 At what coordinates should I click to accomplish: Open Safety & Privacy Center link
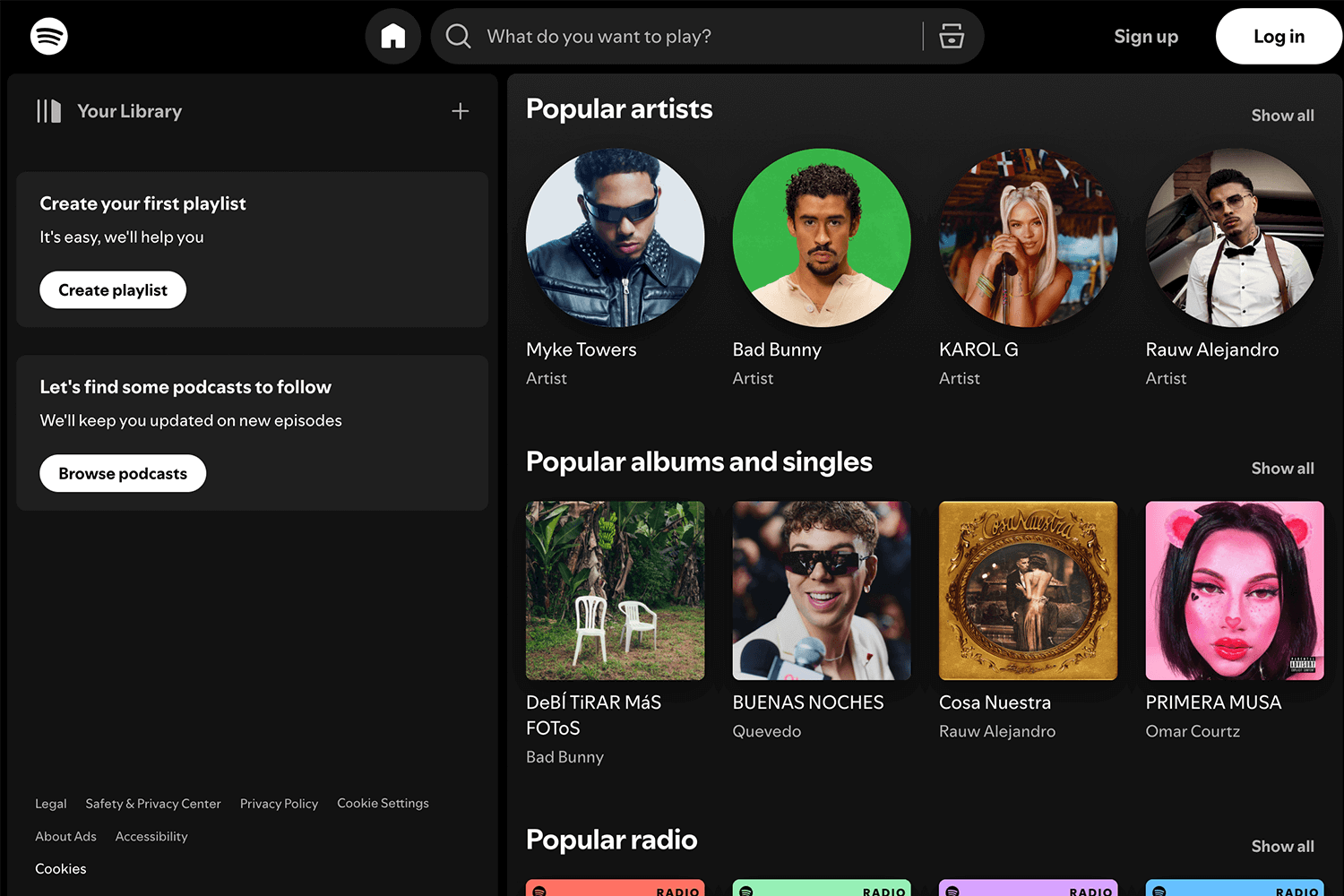click(153, 804)
